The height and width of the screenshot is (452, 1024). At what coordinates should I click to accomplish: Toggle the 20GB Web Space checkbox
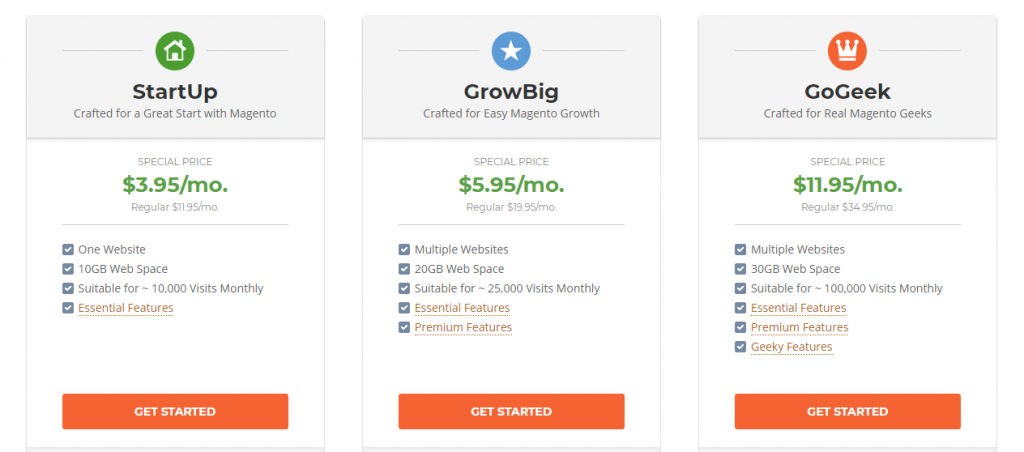point(404,269)
